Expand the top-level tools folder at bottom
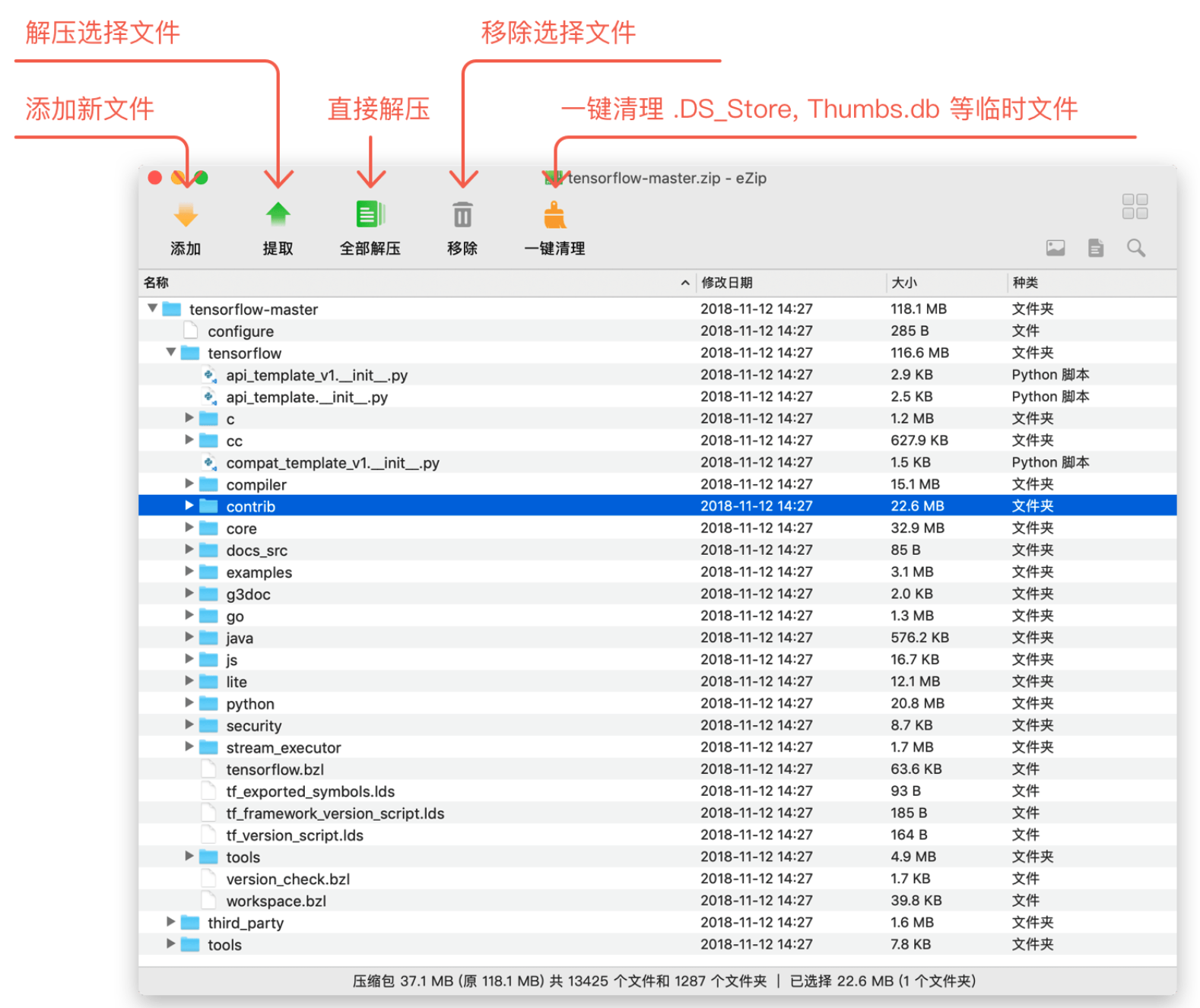 [171, 944]
